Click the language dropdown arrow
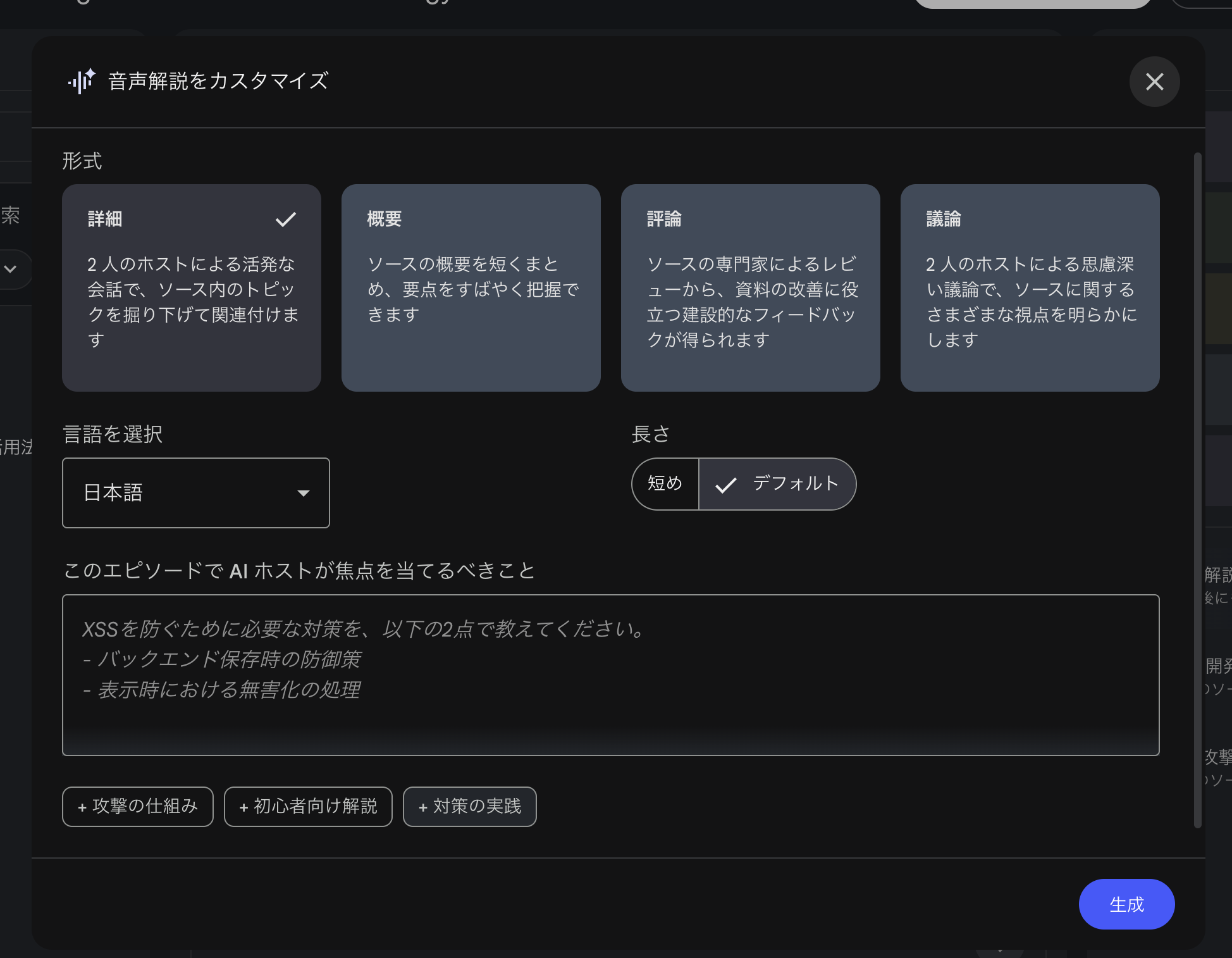Viewport: 1232px width, 958px height. click(304, 493)
